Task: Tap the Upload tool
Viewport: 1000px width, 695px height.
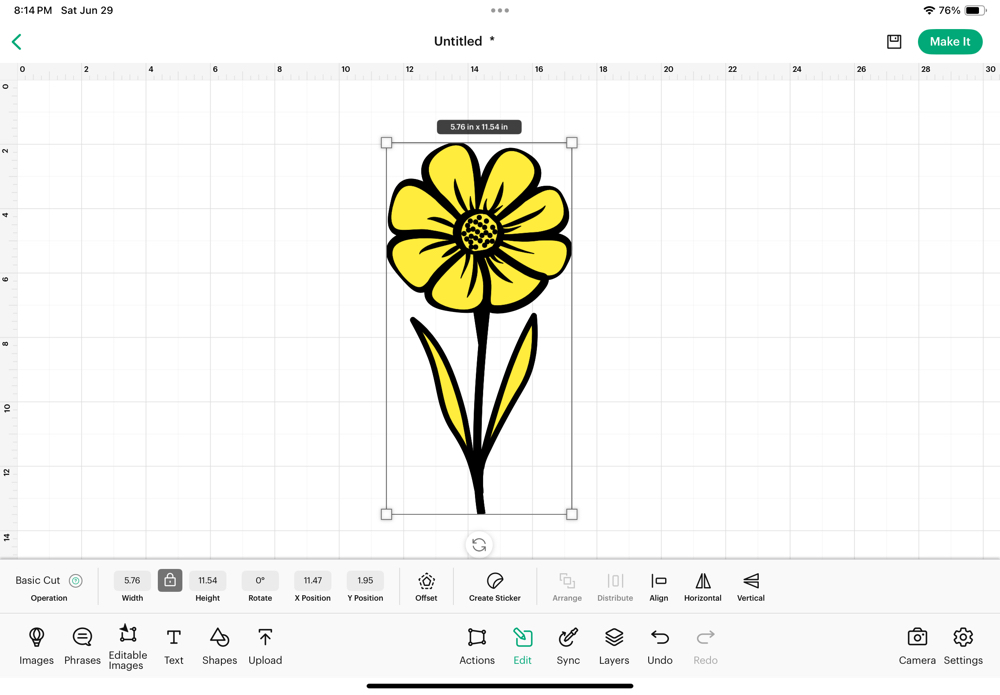Action: pyautogui.click(x=265, y=647)
